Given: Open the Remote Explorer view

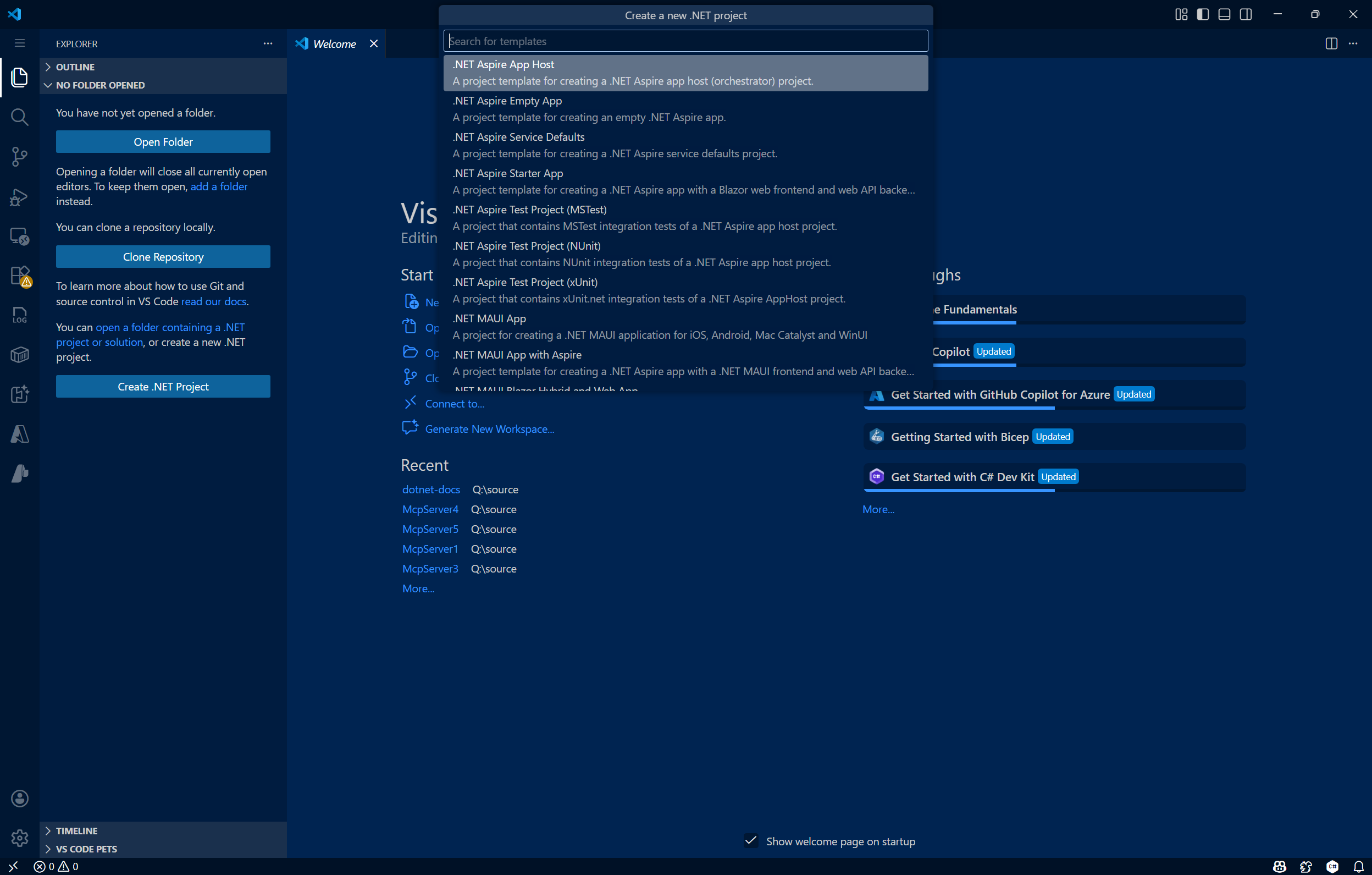Looking at the screenshot, I should point(19,236).
